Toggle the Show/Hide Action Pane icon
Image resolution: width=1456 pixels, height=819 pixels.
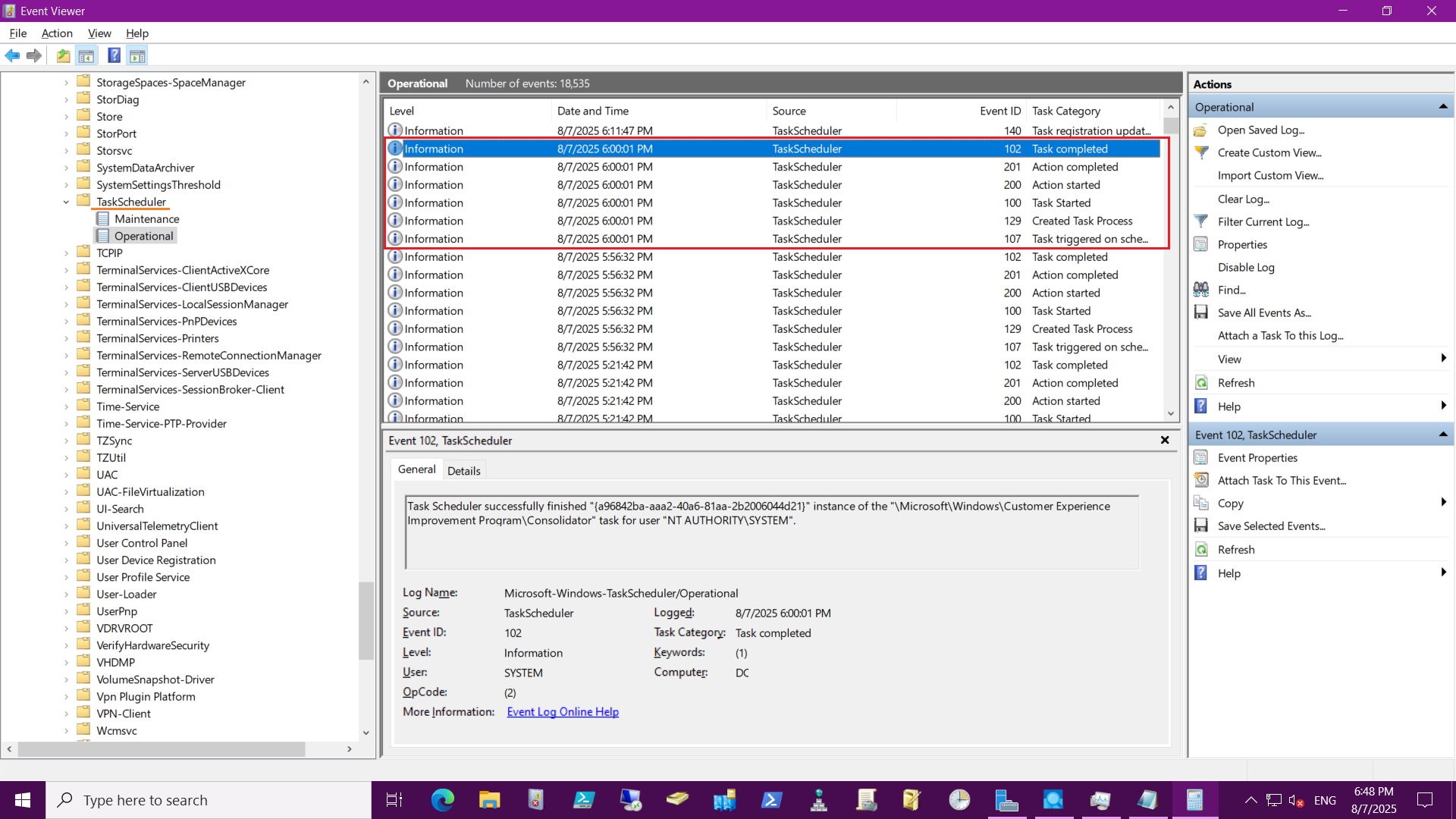click(x=137, y=55)
